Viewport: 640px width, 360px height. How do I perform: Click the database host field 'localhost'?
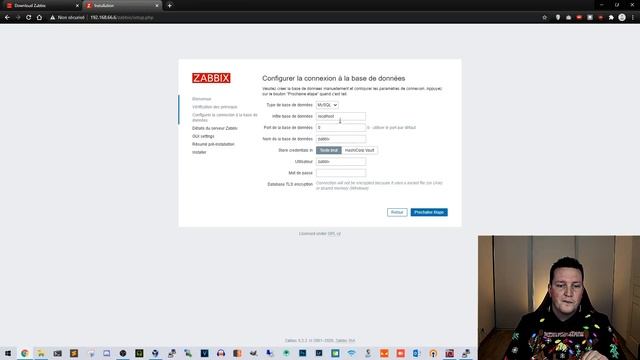tap(341, 116)
